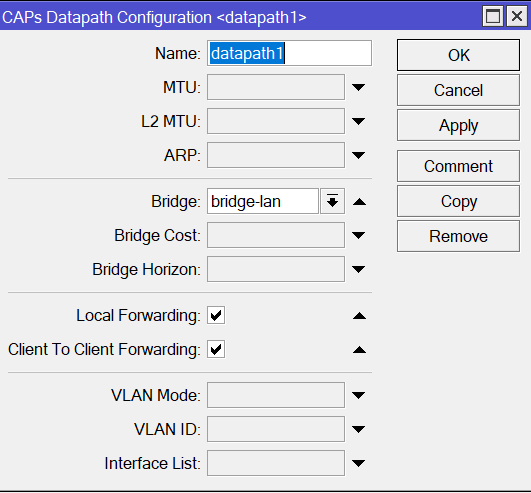Expand the VLAN Mode field arrow
531x493 pixels.
358,395
